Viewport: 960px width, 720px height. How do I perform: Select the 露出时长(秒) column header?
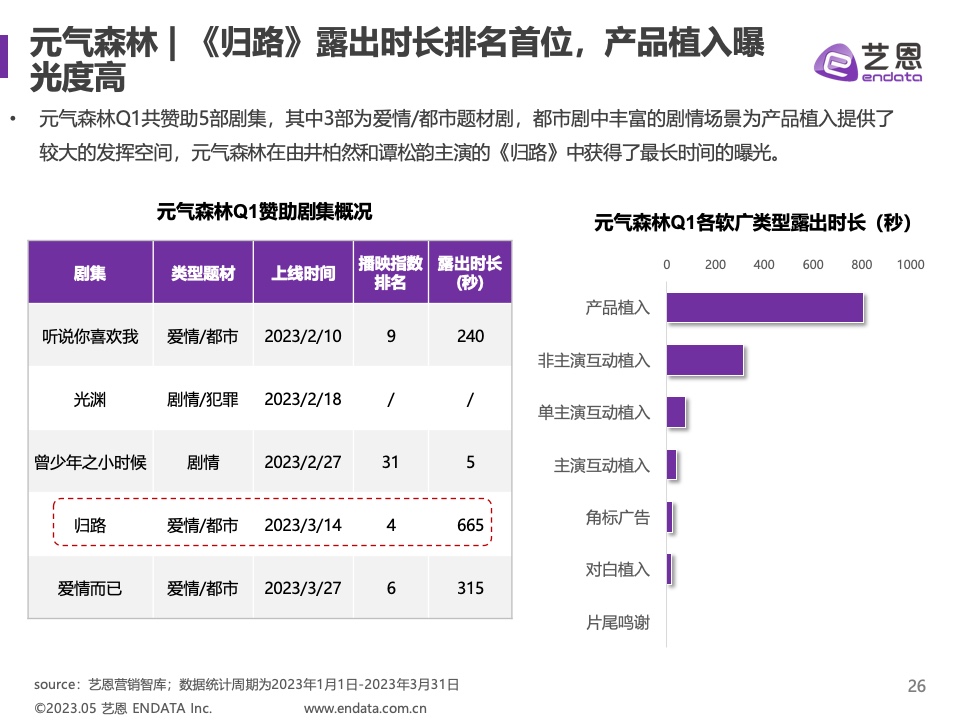click(470, 272)
